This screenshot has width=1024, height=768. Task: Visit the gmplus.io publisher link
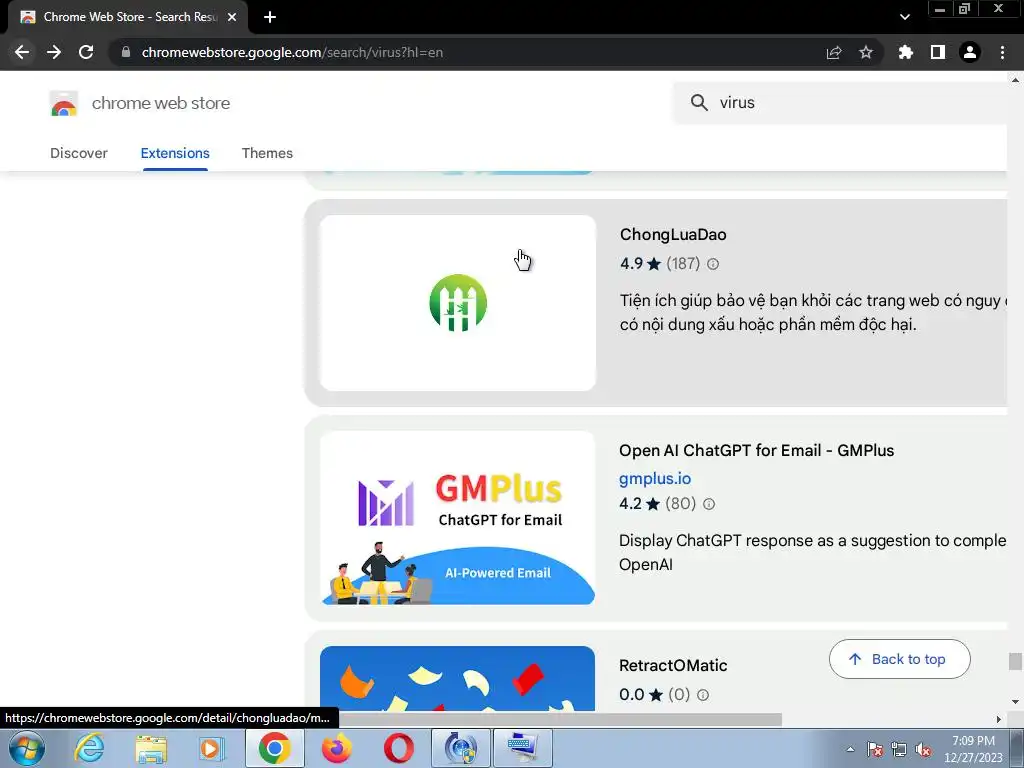tap(655, 479)
